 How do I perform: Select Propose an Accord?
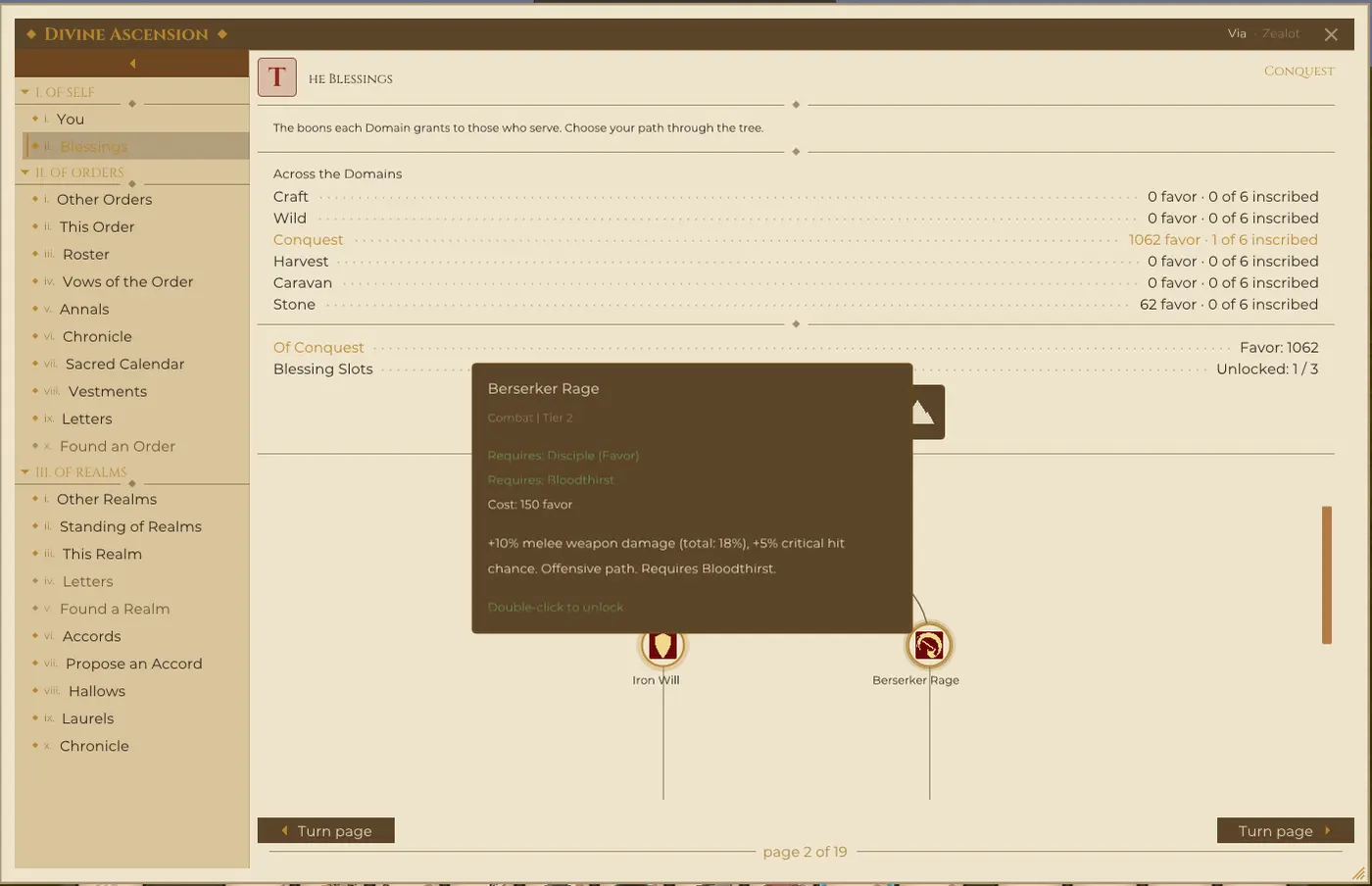(x=135, y=664)
